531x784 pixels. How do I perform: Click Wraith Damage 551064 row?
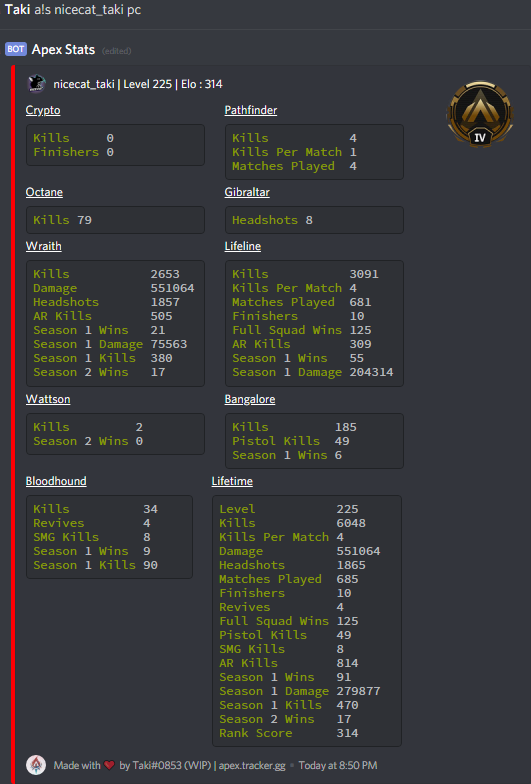(114, 288)
